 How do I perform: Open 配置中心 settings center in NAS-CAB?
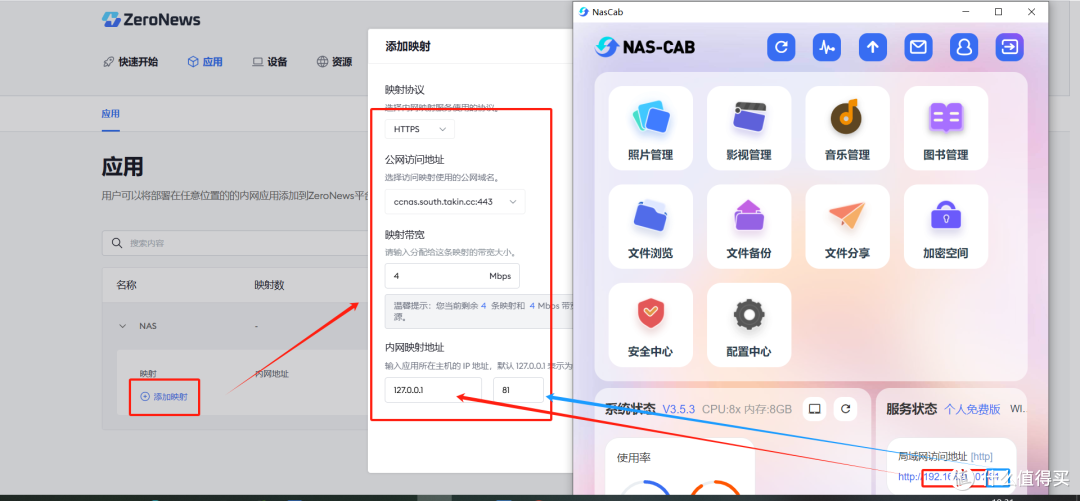(749, 325)
